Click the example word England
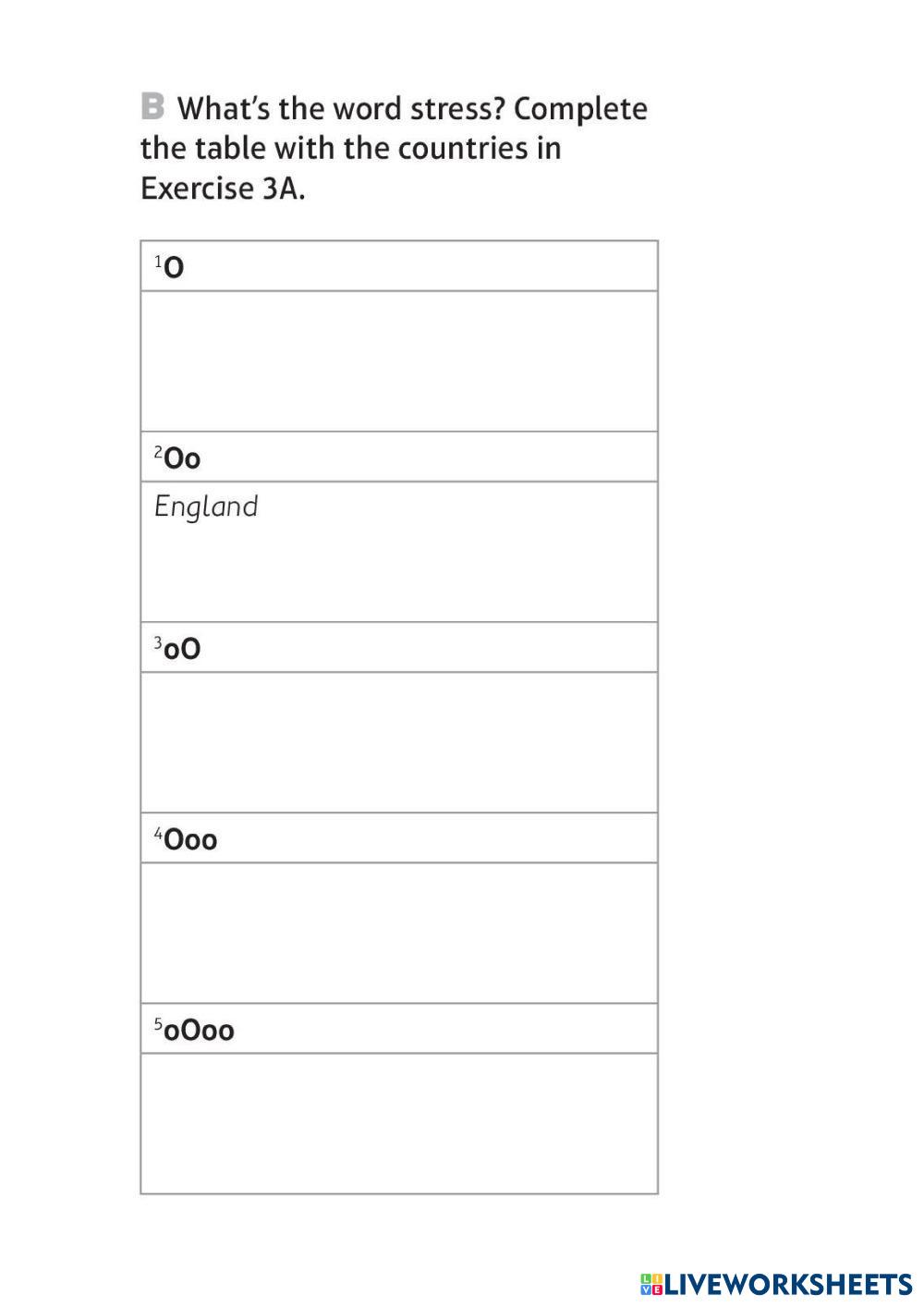Viewport: 924px width, 1307px height. (x=206, y=507)
